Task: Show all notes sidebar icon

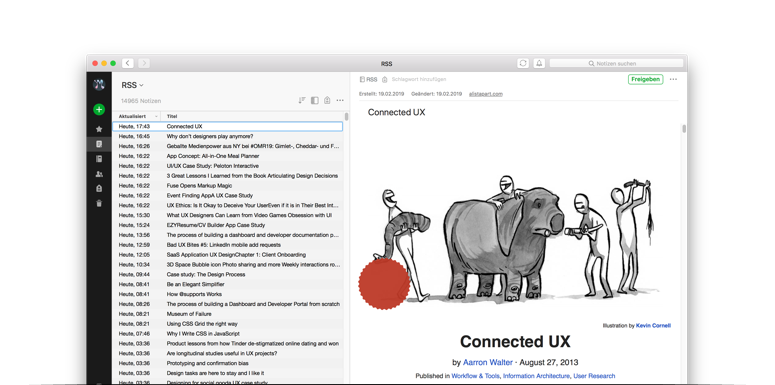Action: [x=99, y=144]
